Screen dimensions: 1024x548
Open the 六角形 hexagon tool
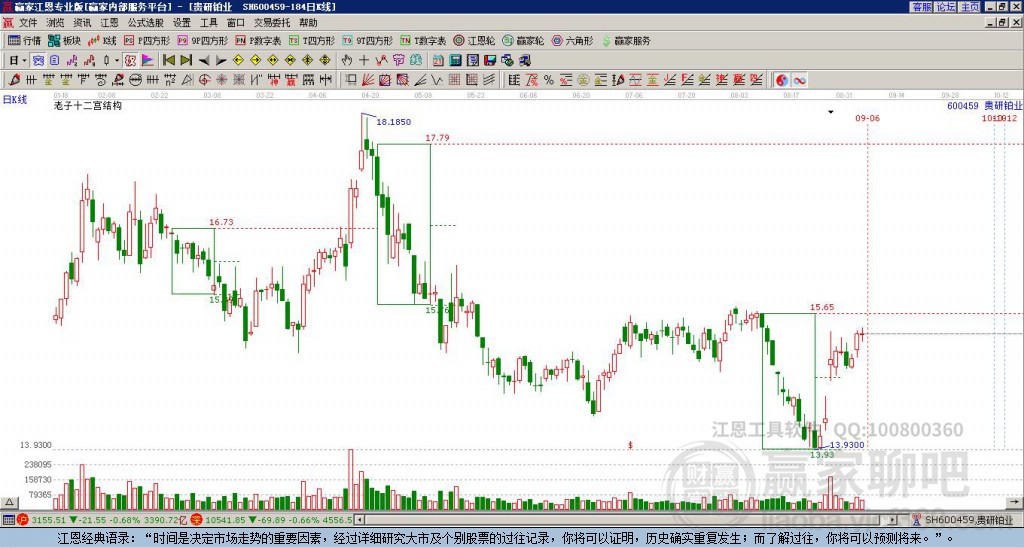[572, 40]
